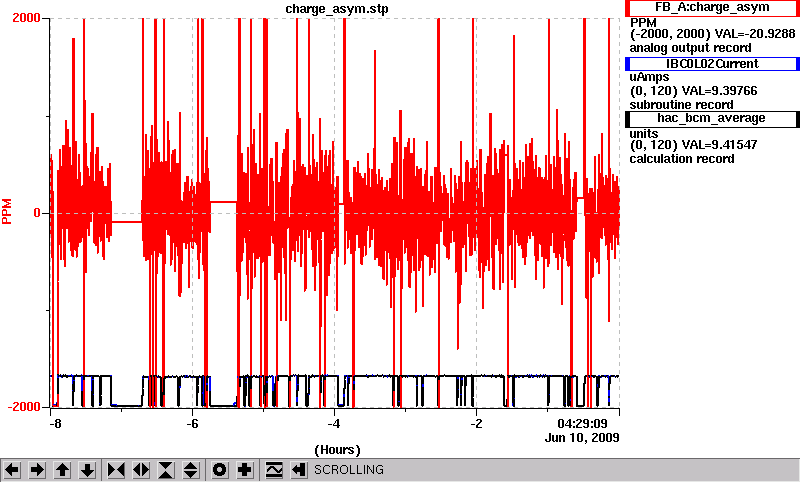Click the VAL=9.39766 range line in legend
The image size is (800, 482).
pyautogui.click(x=693, y=91)
